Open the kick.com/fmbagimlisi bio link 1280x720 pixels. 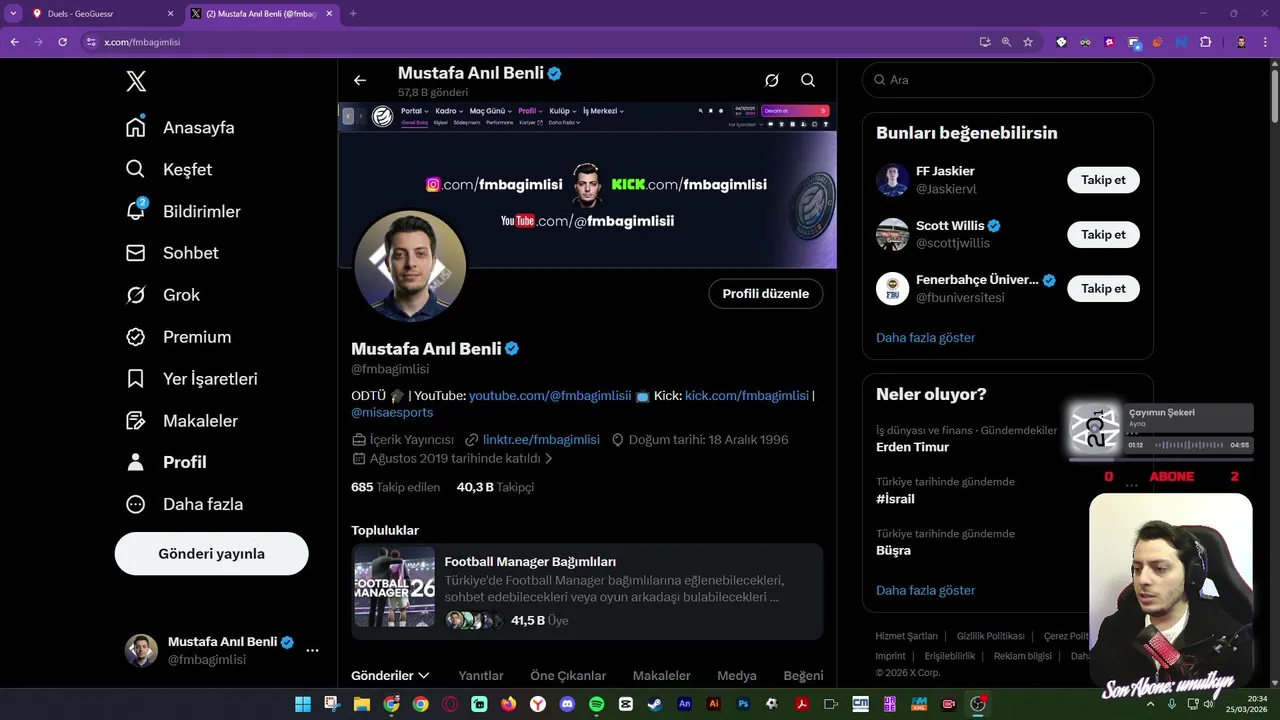pos(747,395)
